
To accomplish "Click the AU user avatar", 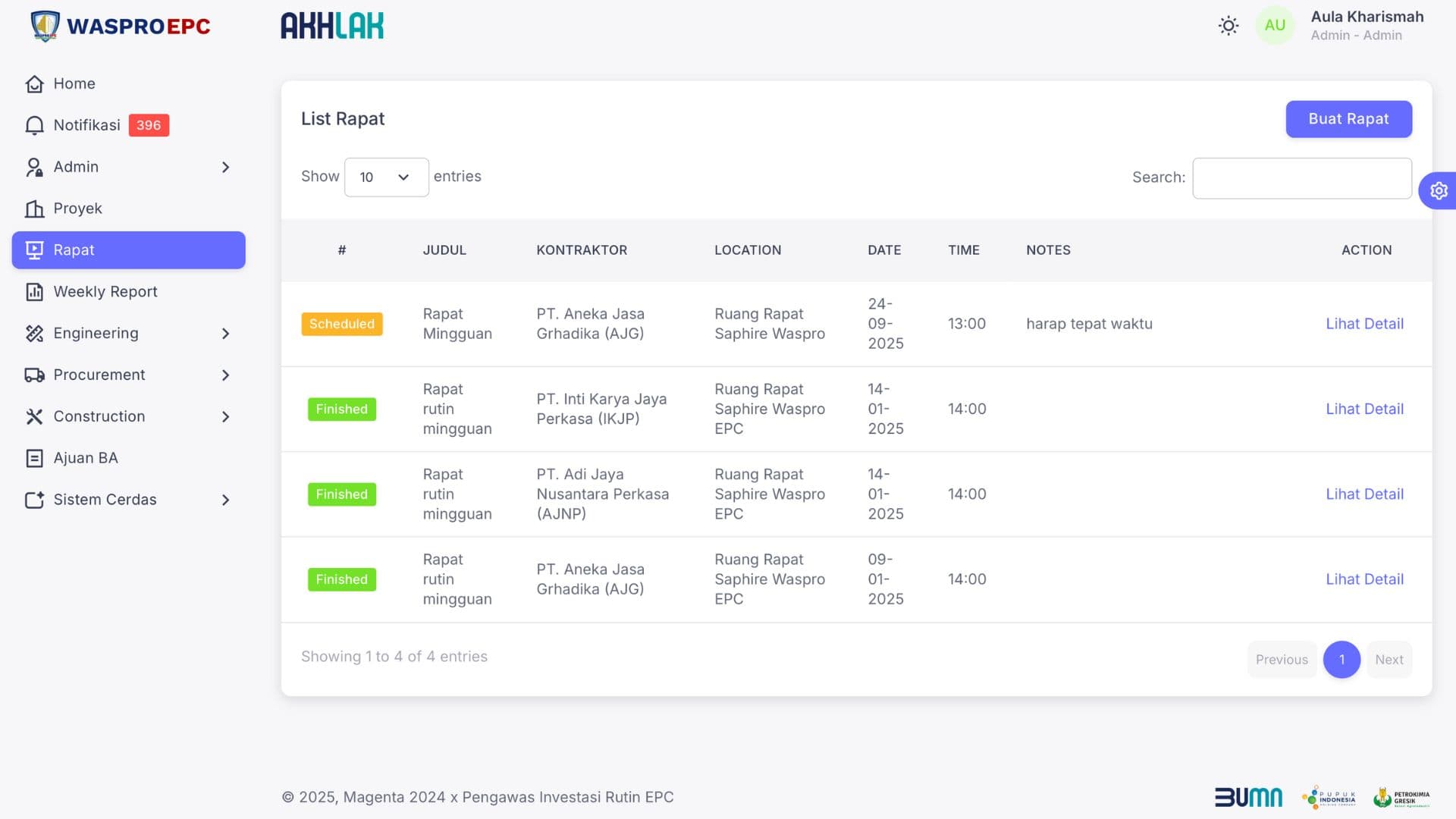I will (x=1275, y=26).
